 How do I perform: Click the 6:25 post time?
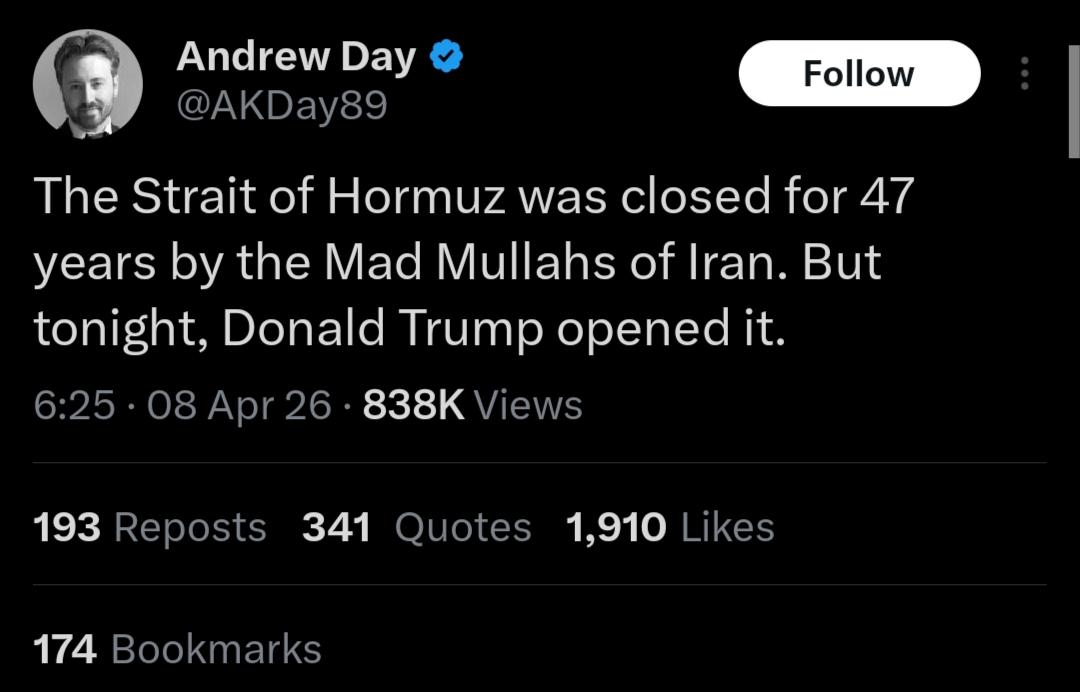[x=73, y=406]
